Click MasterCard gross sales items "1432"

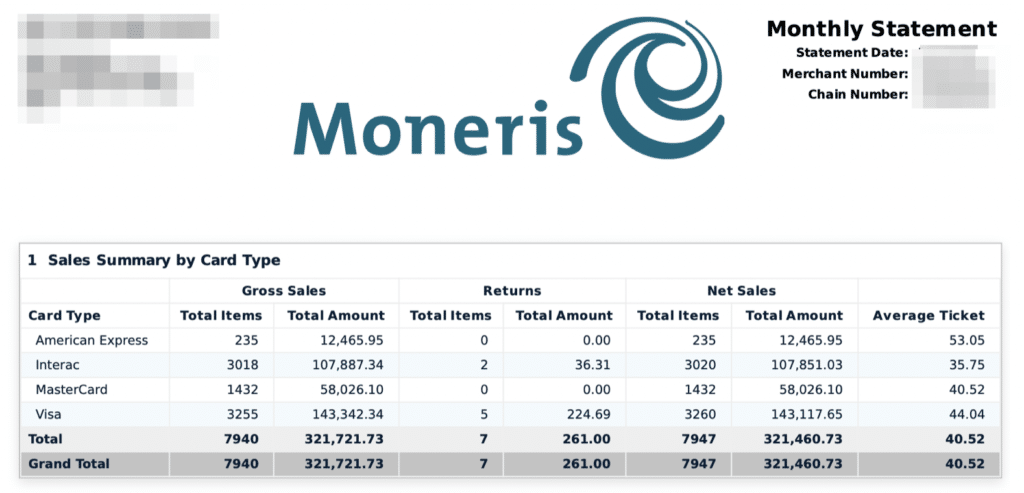click(x=242, y=390)
